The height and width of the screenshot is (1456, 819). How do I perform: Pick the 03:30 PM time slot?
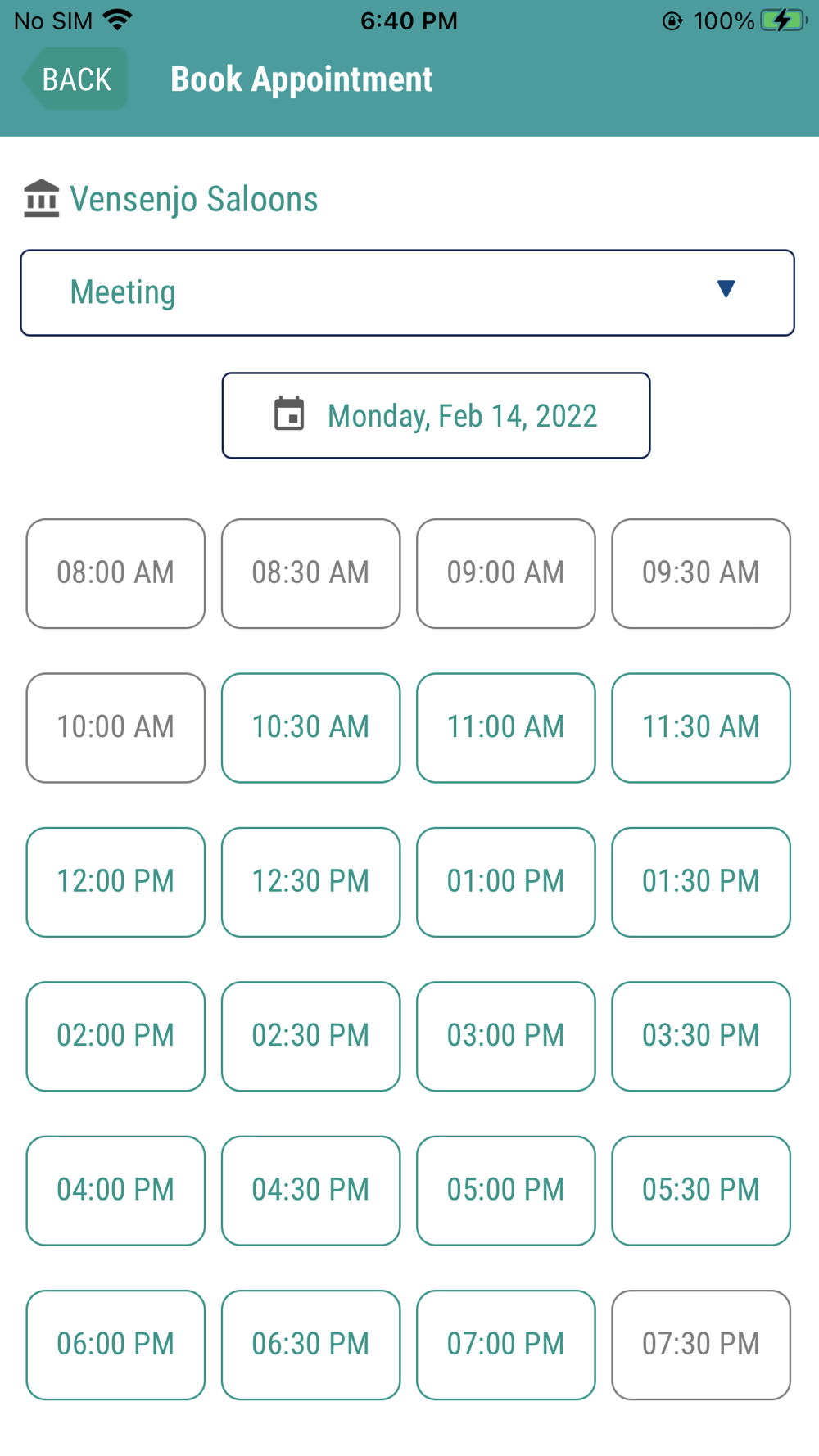tap(701, 1037)
